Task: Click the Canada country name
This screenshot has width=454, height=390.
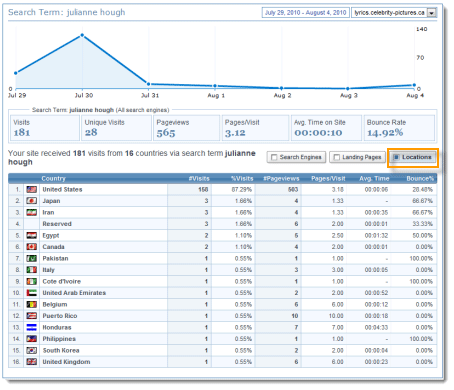Action: click(53, 247)
